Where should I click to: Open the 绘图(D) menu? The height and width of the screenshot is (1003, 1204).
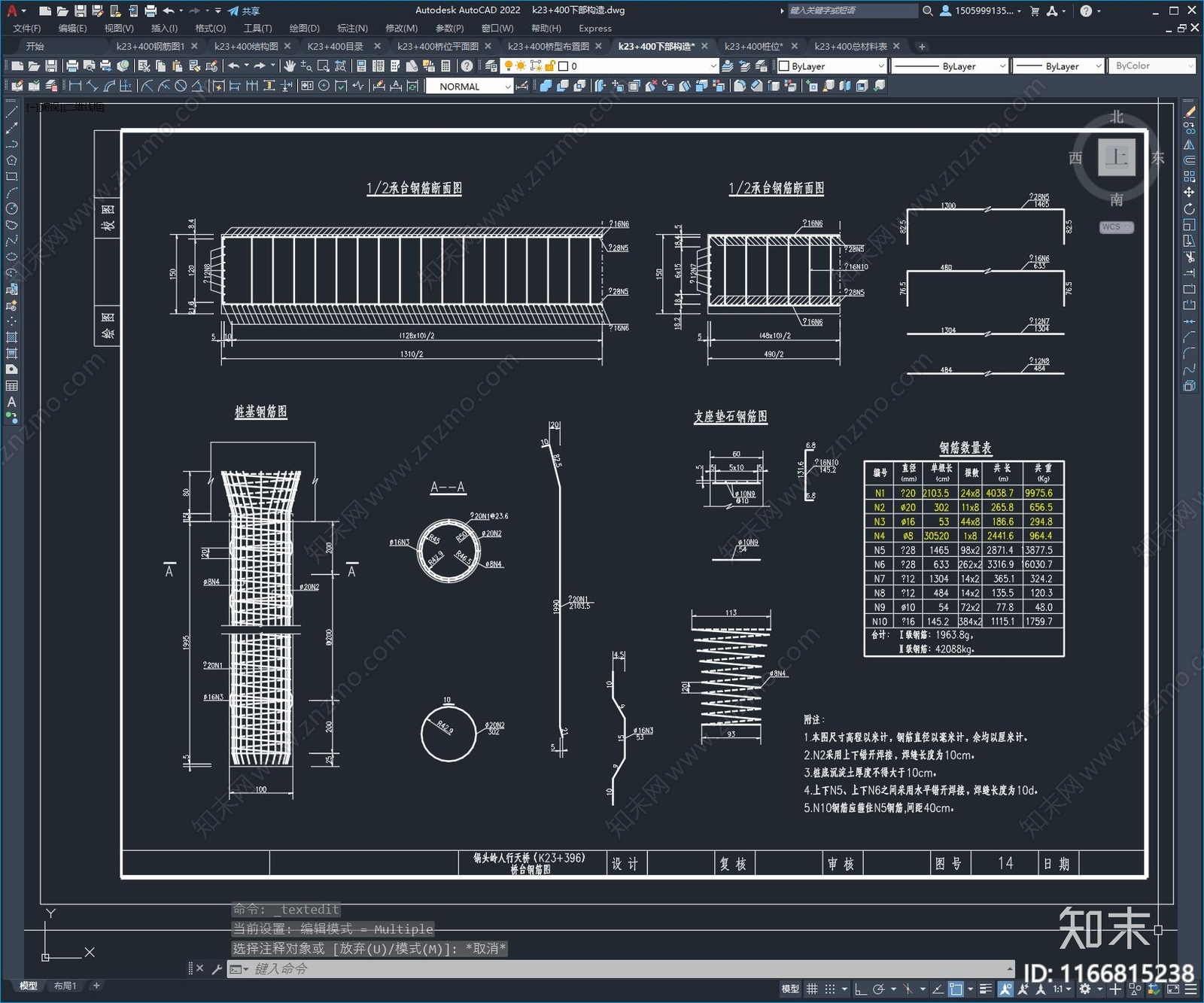click(x=304, y=28)
